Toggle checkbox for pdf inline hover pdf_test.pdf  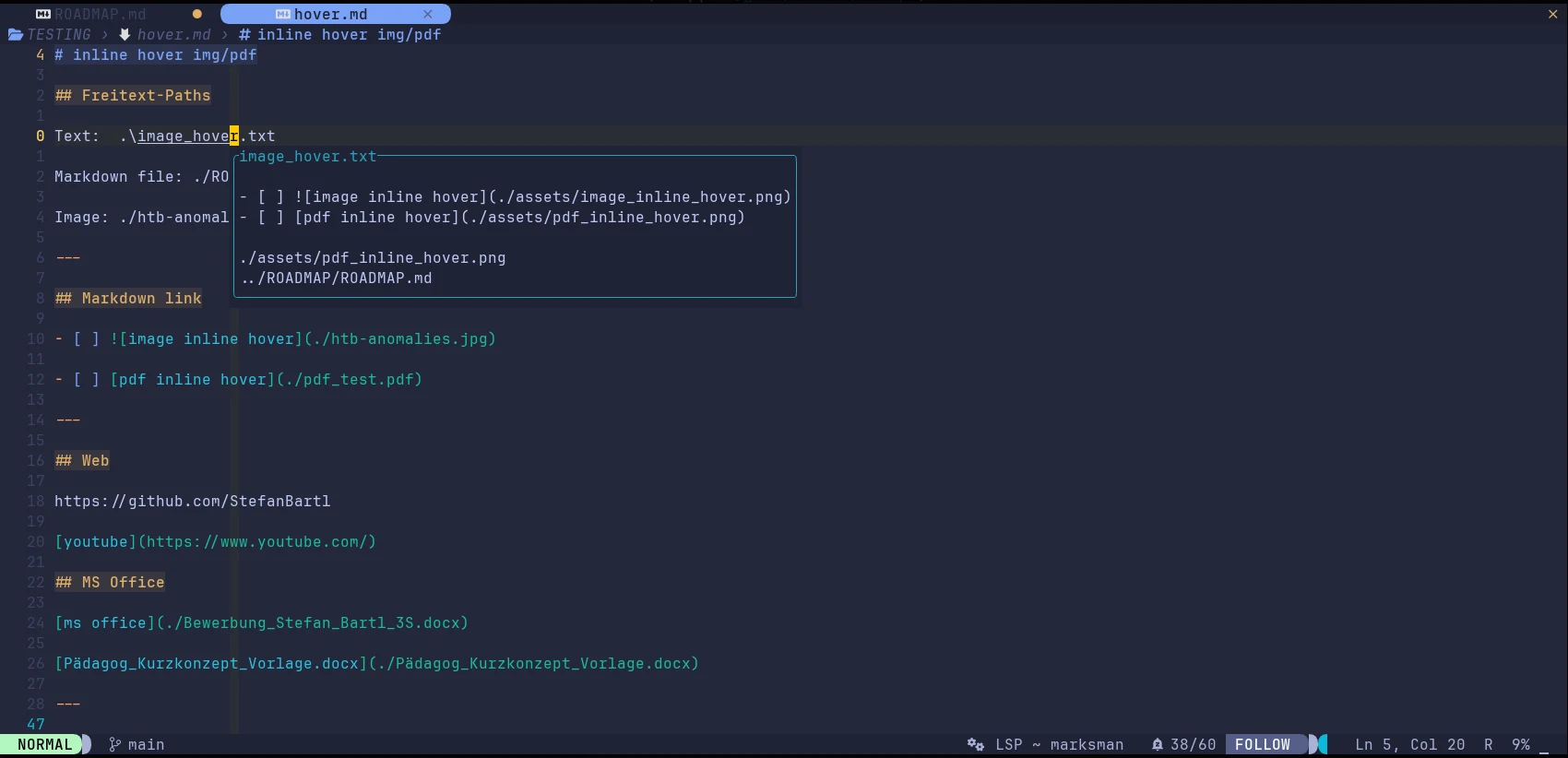pos(87,379)
